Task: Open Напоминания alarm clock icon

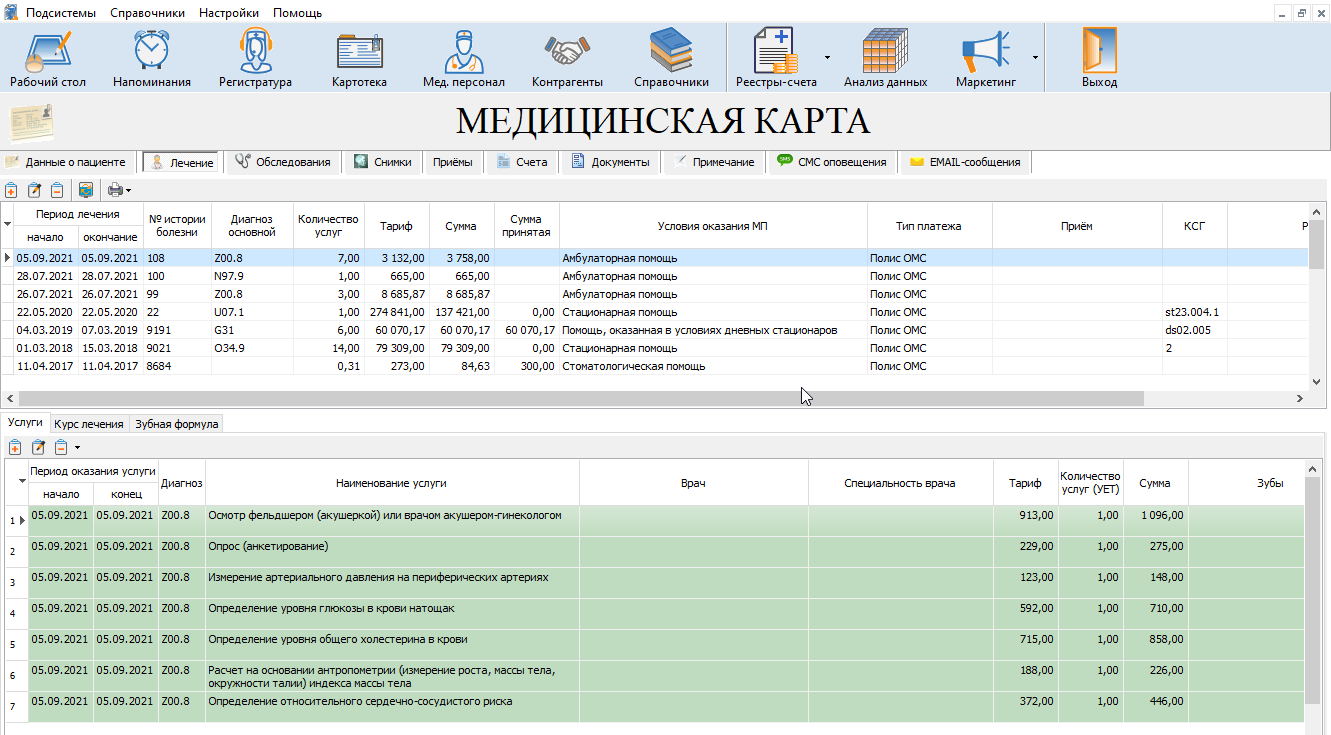Action: [151, 58]
